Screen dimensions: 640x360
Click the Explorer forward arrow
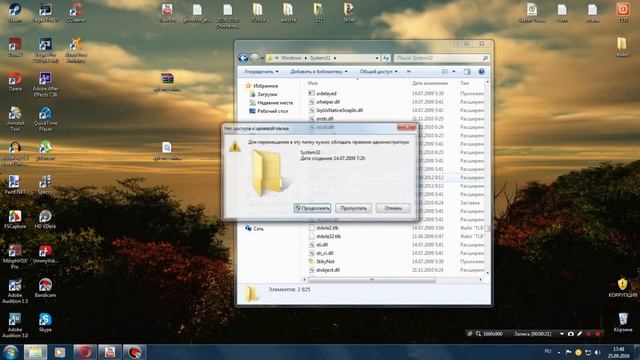[254, 58]
